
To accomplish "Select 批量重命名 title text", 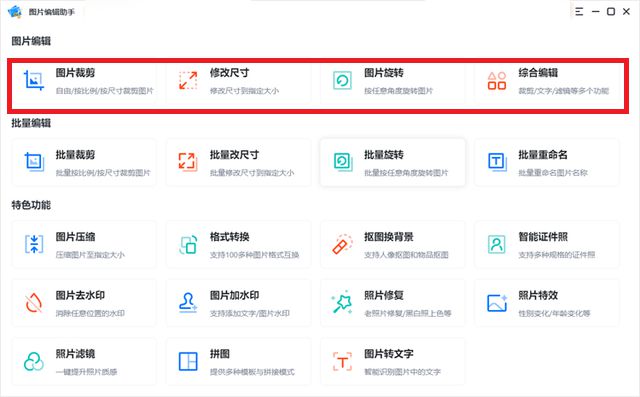I will 543,155.
